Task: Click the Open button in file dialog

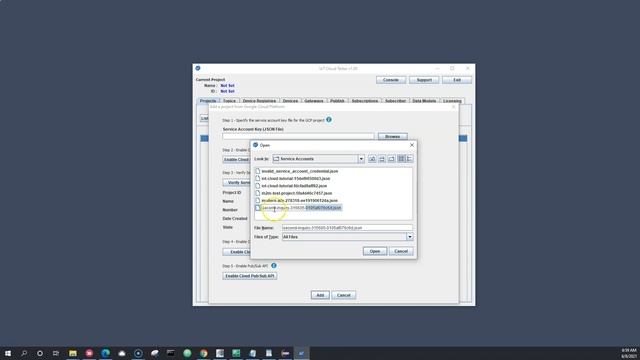Action: coord(375,251)
